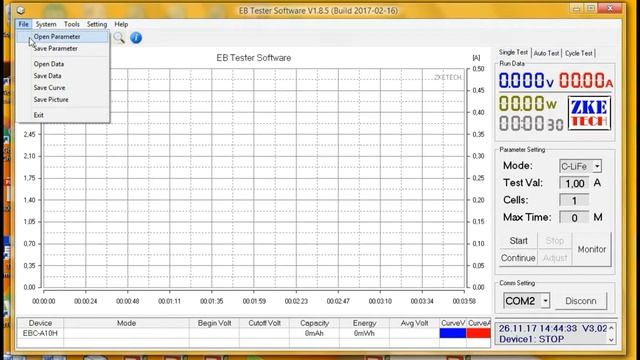Image resolution: width=640 pixels, height=360 pixels.
Task: Minimize the EB Tester window
Action: [576, 8]
